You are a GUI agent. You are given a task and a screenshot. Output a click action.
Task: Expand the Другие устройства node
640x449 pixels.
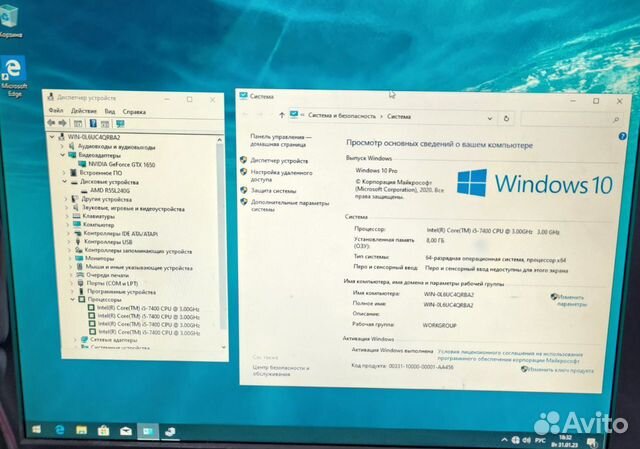66,199
